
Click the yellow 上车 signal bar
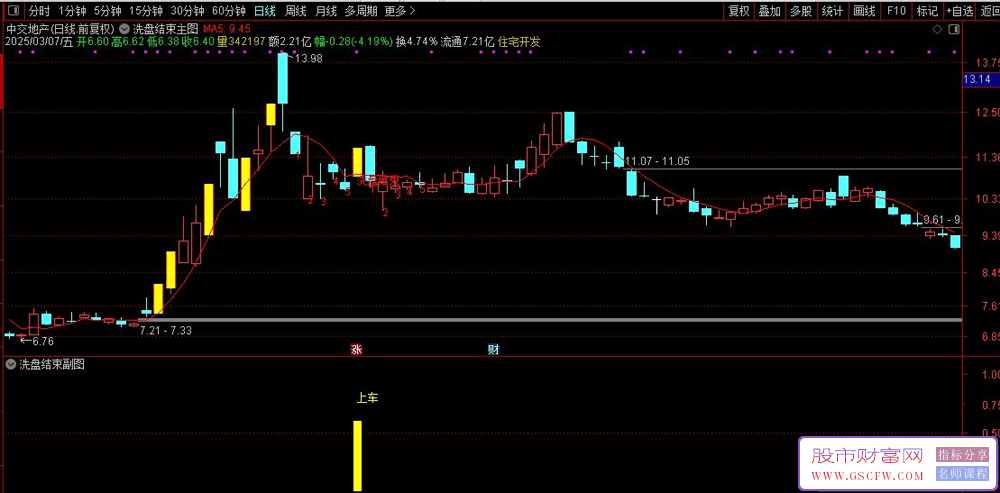(x=357, y=456)
